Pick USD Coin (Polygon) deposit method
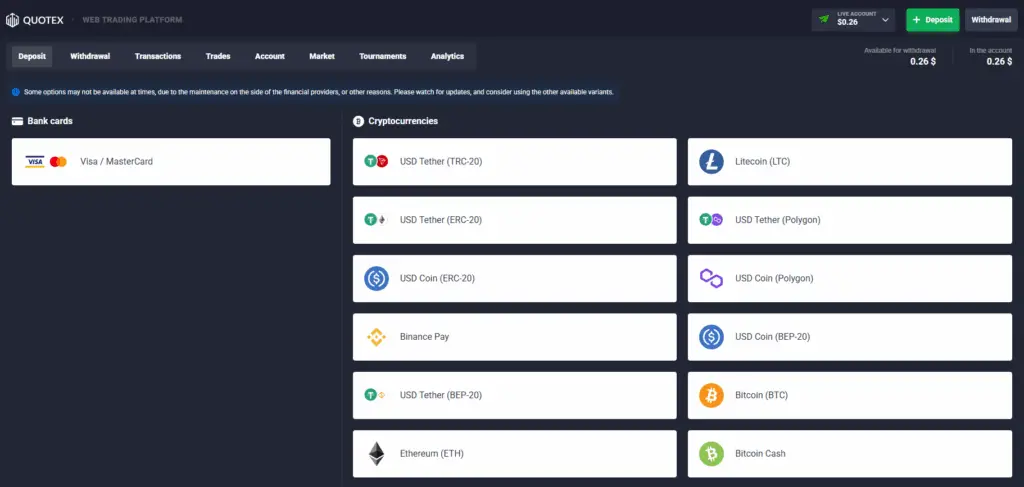 850,278
